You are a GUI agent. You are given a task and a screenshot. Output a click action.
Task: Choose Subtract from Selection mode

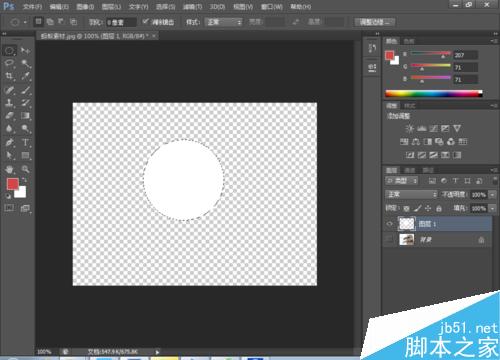61,22
